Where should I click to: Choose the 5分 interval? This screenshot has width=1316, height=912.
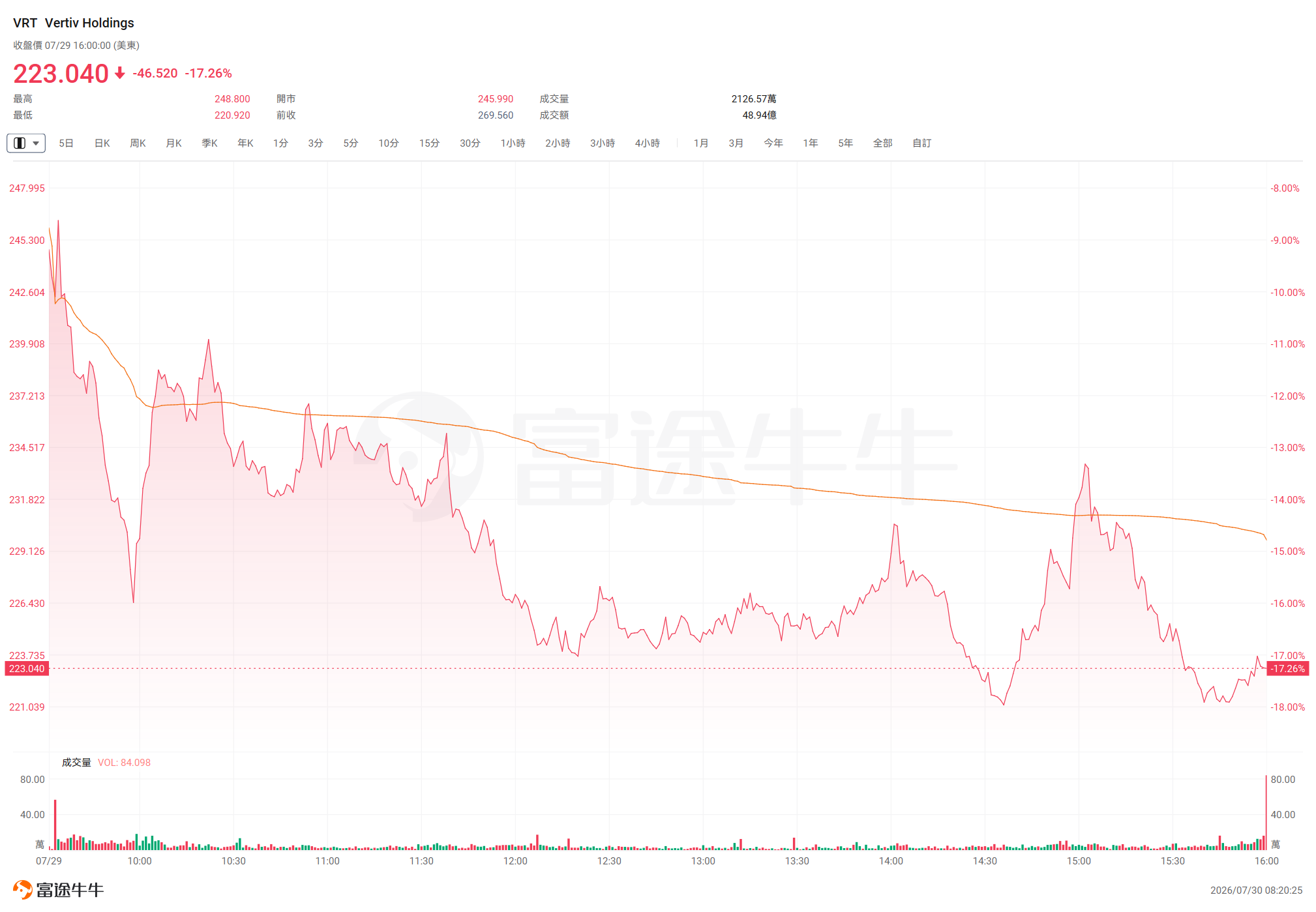point(351,143)
